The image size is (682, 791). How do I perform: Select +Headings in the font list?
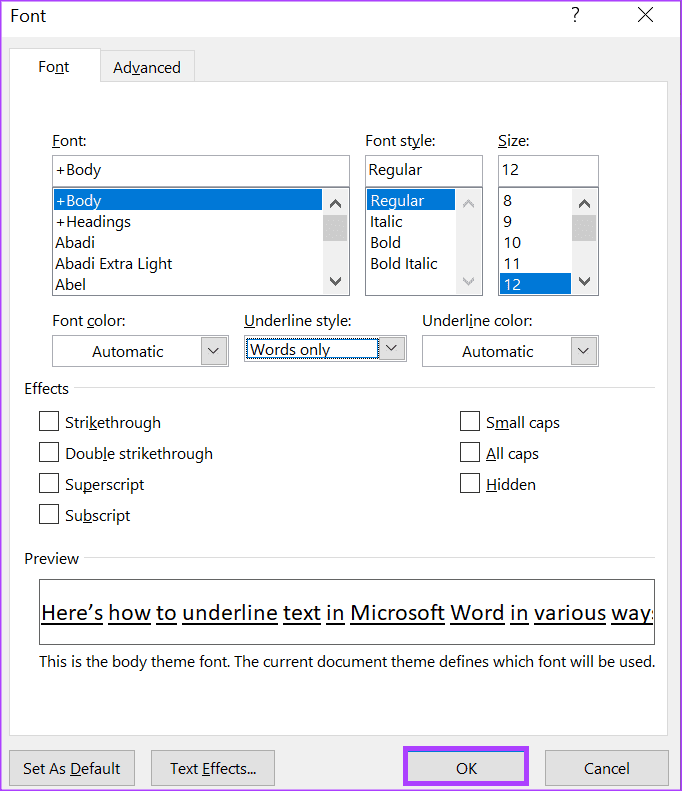click(x=188, y=221)
